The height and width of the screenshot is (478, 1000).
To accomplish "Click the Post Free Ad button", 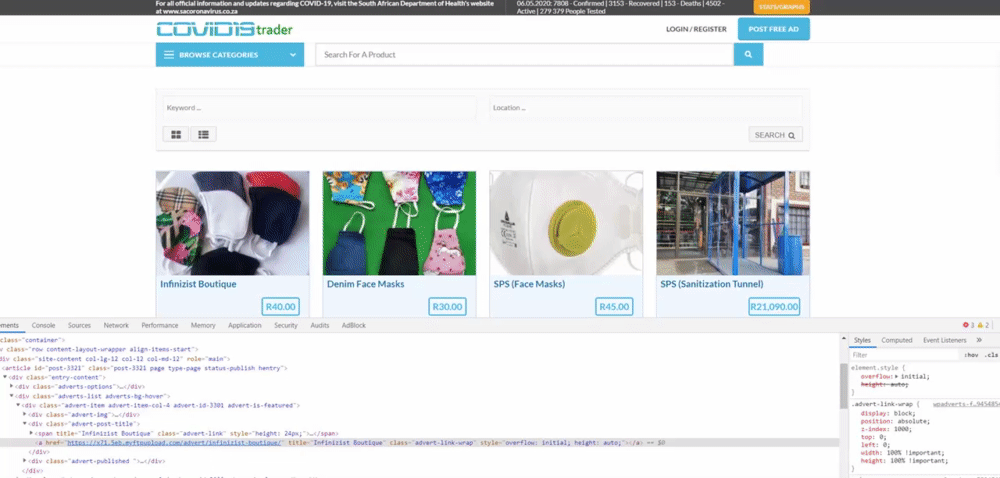I will [x=774, y=29].
